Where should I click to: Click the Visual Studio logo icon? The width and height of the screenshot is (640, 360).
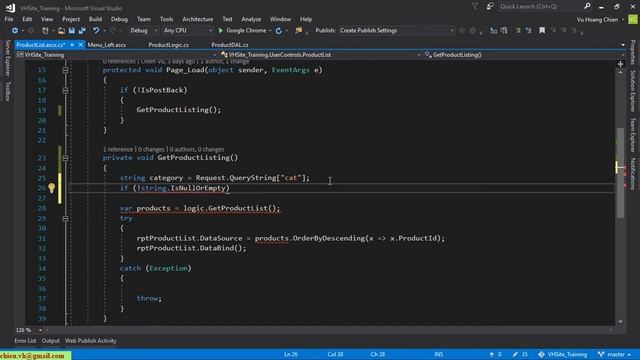10,8
